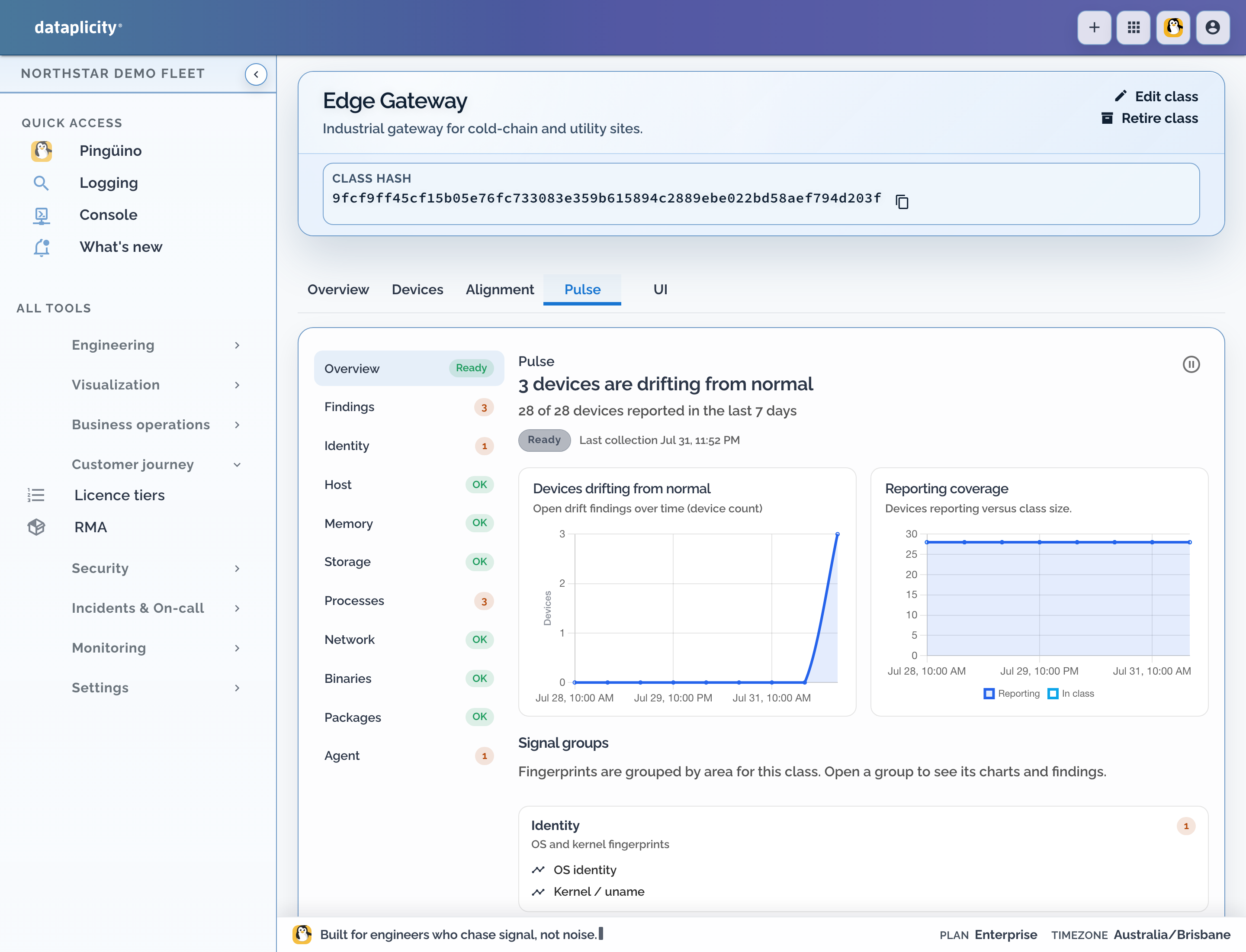This screenshot has width=1246, height=952.
Task: Click the OS identity trend icon
Action: (538, 870)
